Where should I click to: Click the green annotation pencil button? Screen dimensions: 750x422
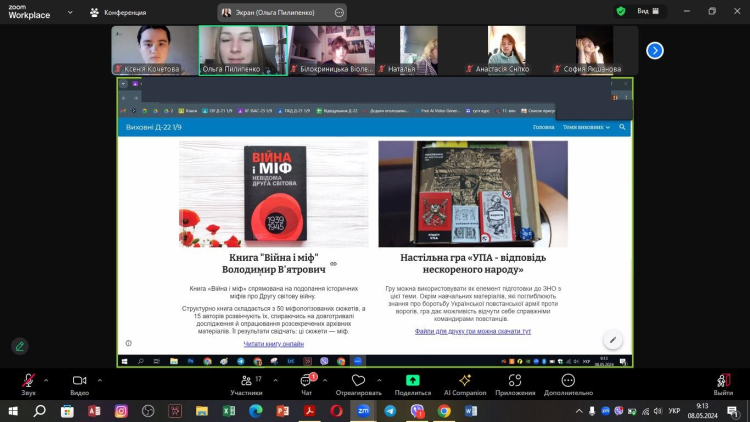[20, 346]
